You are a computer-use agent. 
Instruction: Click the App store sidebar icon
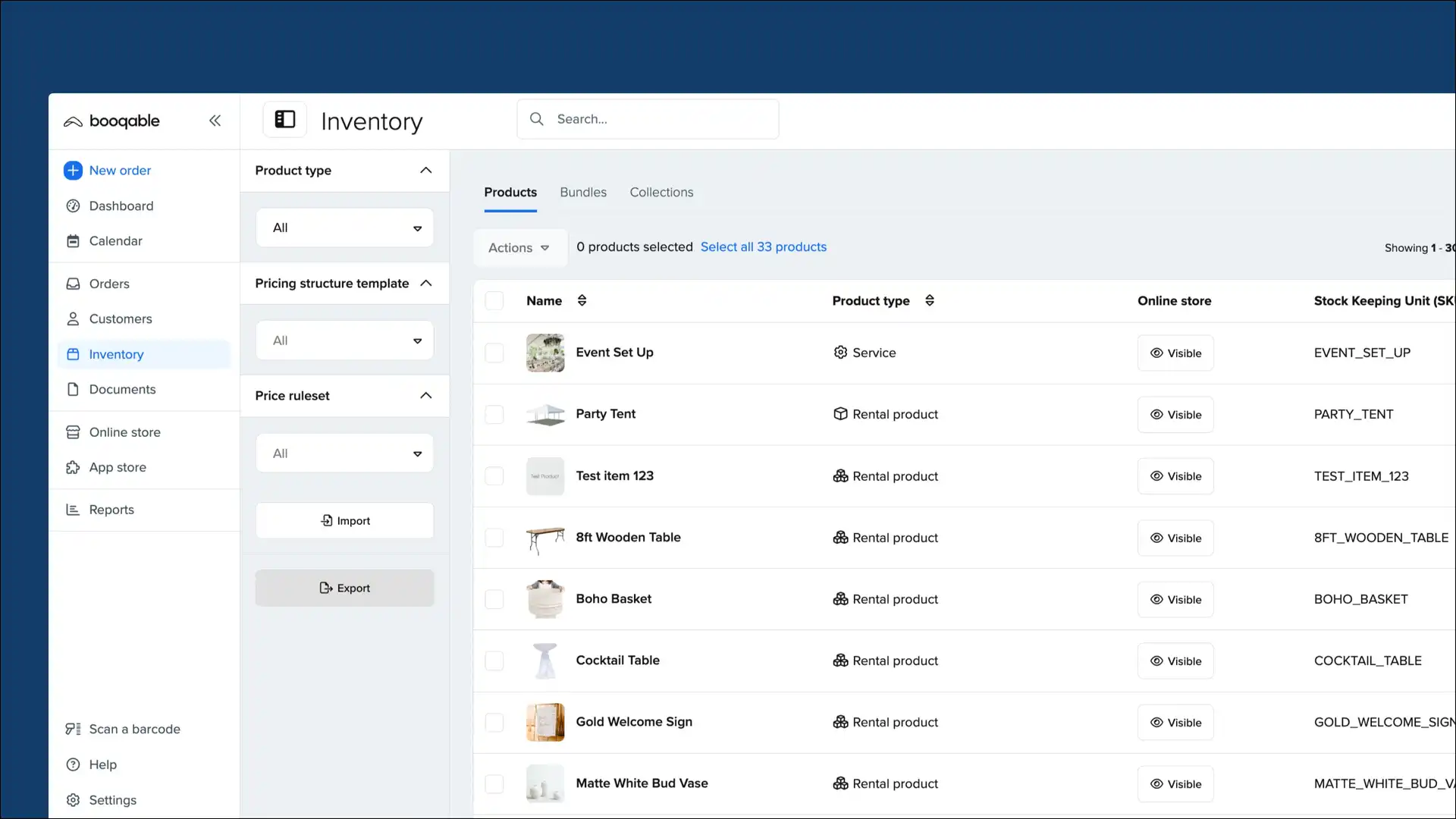tap(72, 467)
